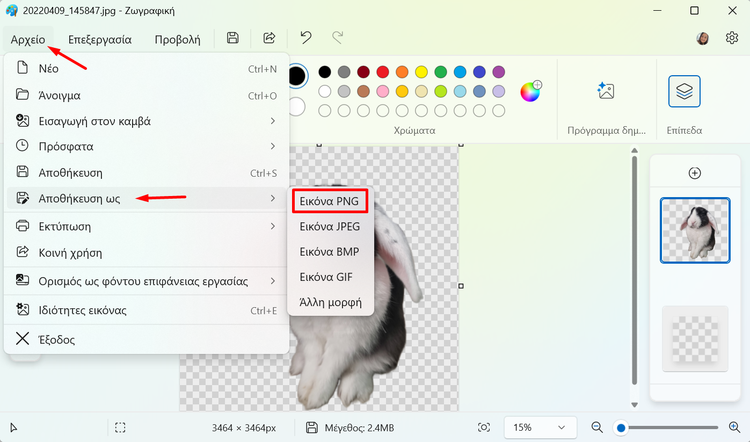Pick the black color swatch
The image size is (750, 442).
point(324,72)
